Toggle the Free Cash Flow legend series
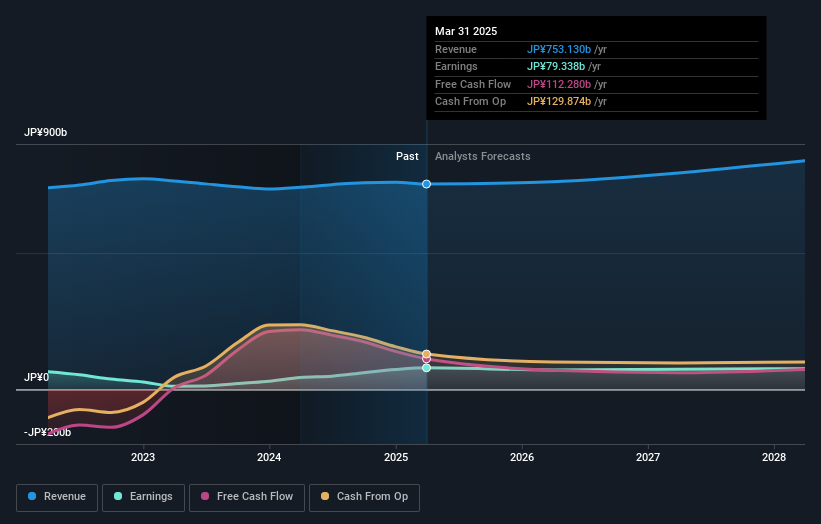The image size is (821, 524). (247, 497)
